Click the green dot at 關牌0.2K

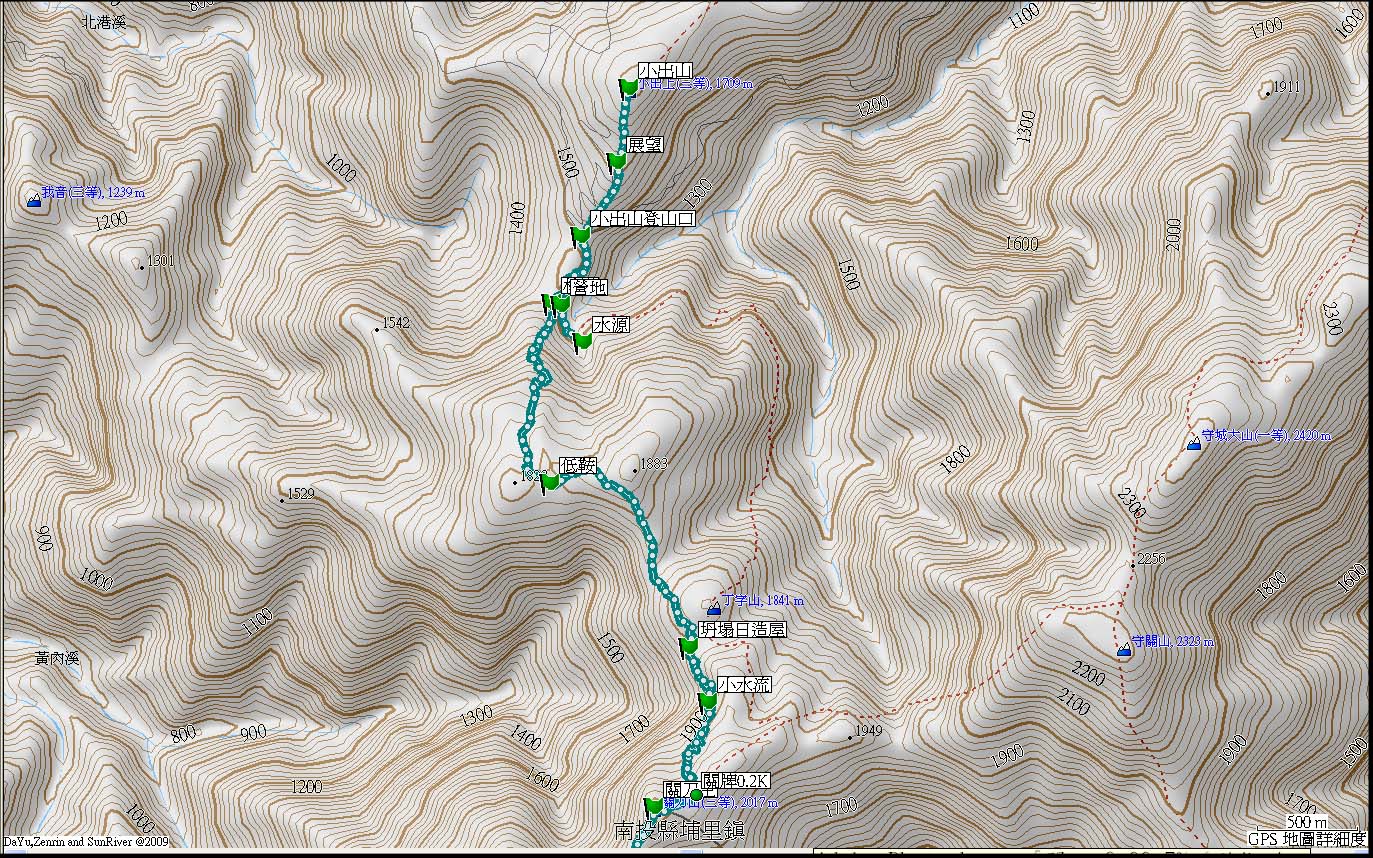pos(696,796)
